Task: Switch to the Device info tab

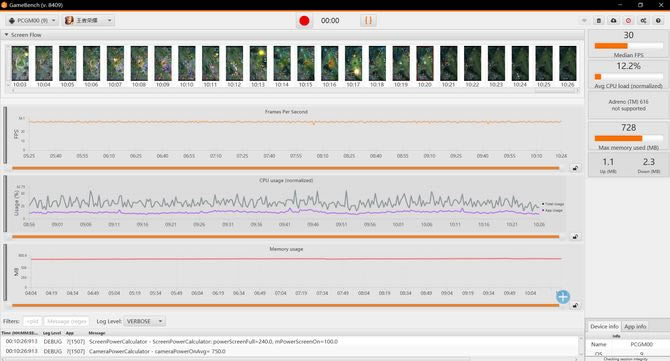Action: [x=604, y=326]
